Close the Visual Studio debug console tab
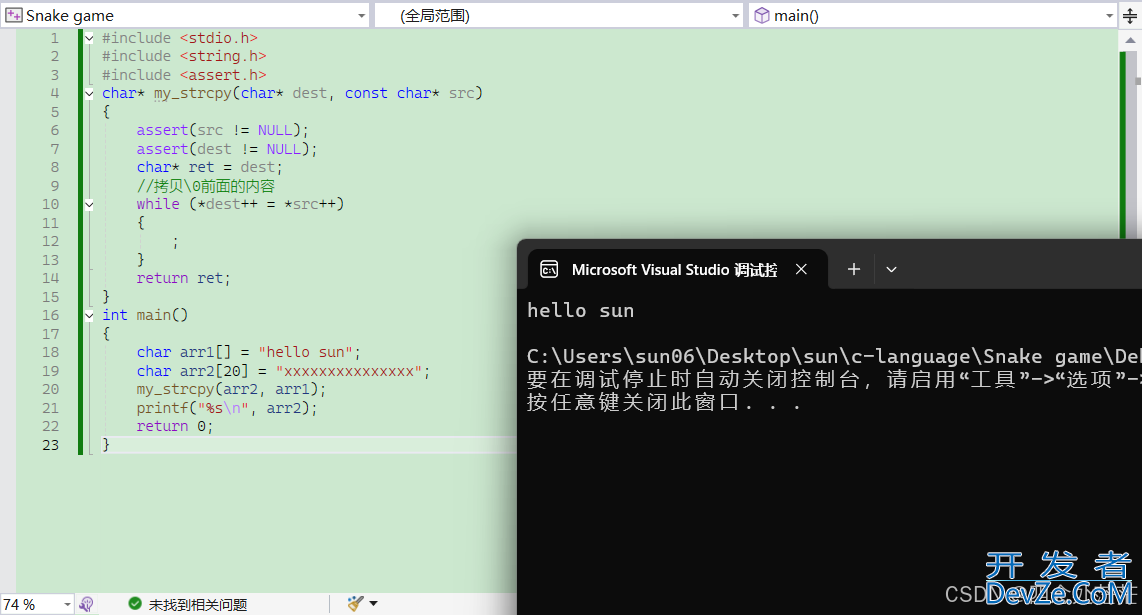1142x615 pixels. click(801, 269)
